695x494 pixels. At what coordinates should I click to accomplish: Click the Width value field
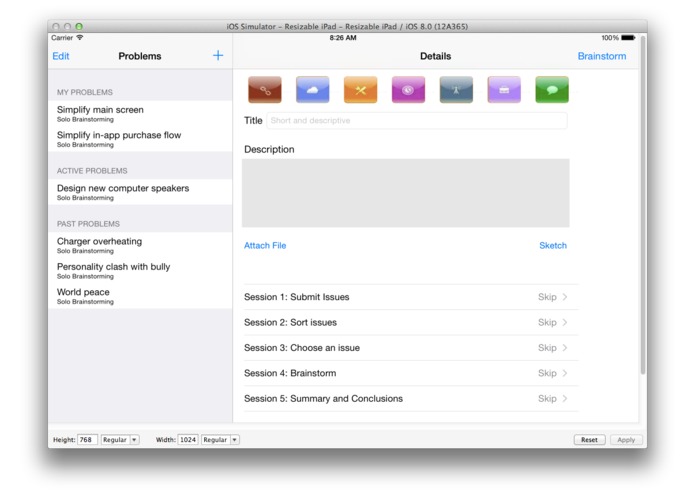(188, 440)
